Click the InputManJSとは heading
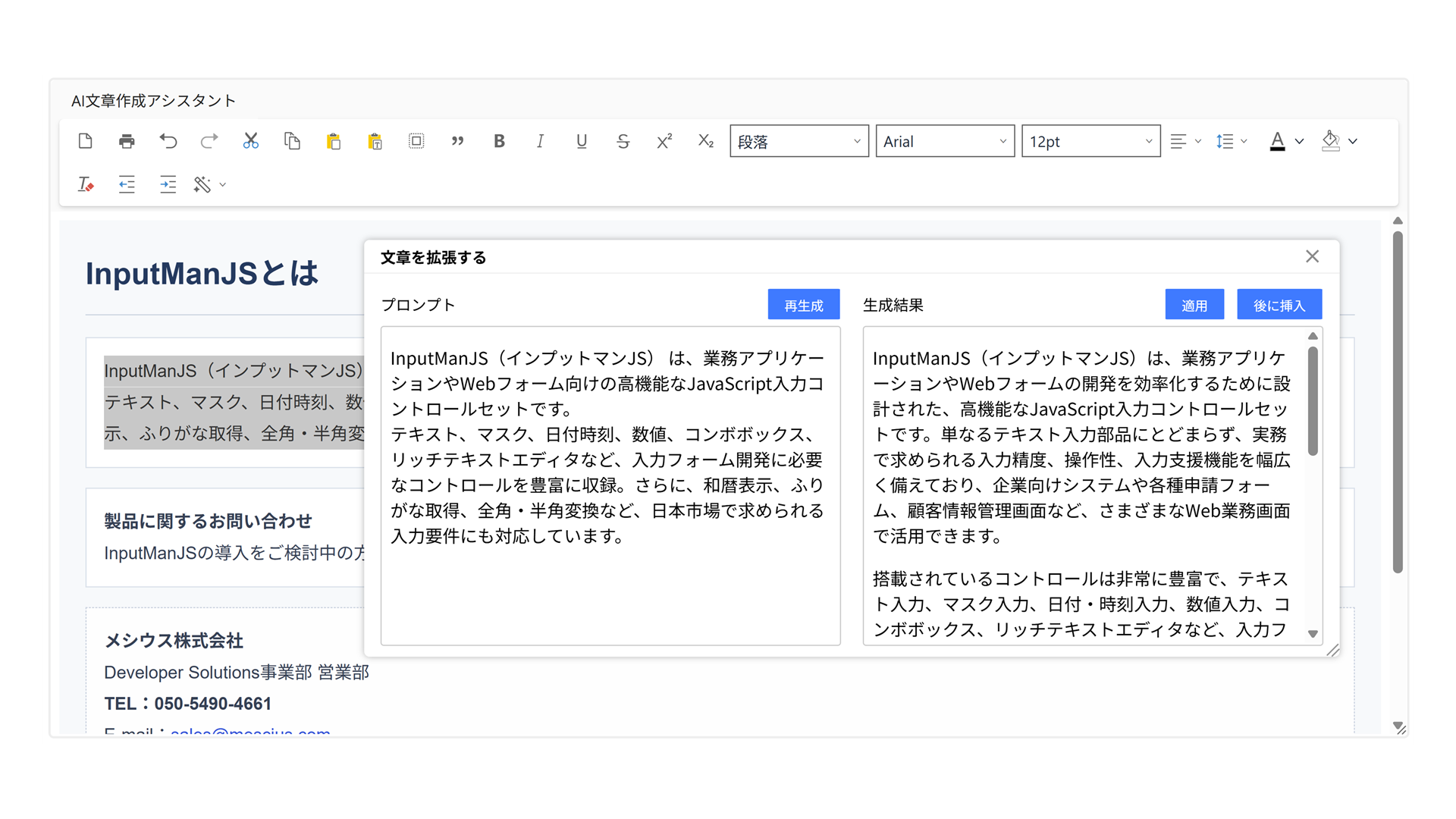The image size is (1456, 819). click(202, 274)
